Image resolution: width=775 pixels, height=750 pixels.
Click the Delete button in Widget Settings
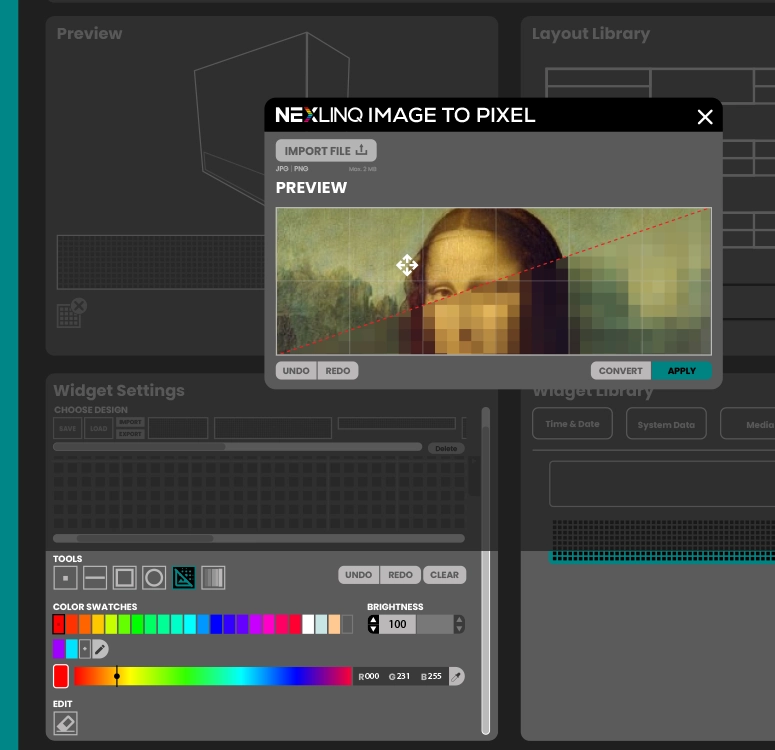point(446,448)
